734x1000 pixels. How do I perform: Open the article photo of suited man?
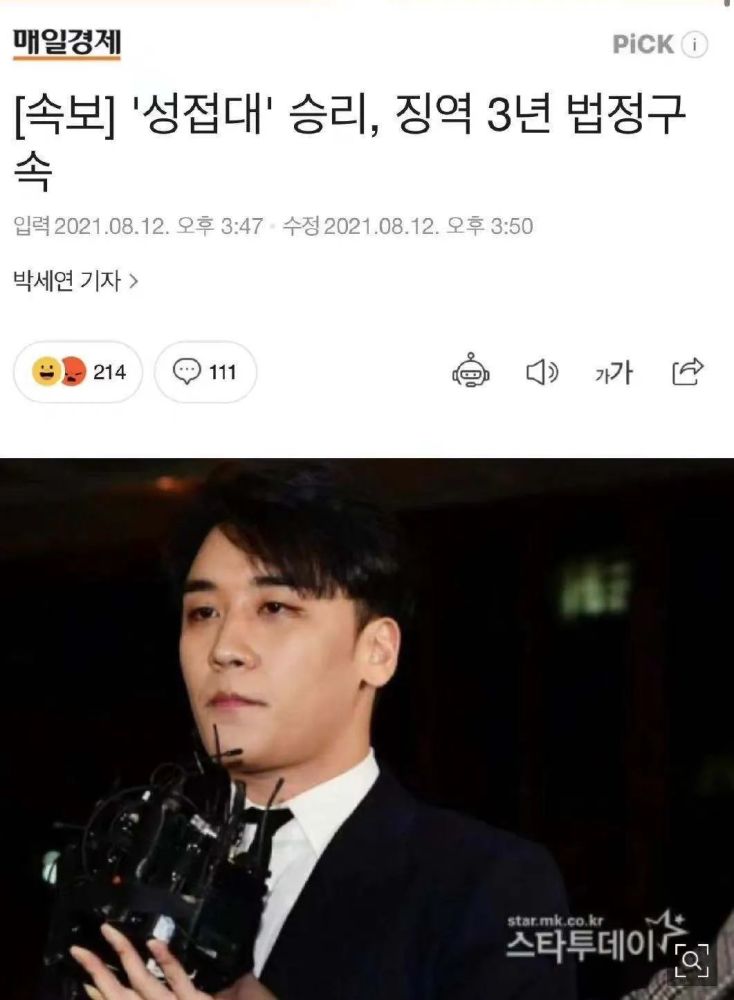[x=367, y=729]
